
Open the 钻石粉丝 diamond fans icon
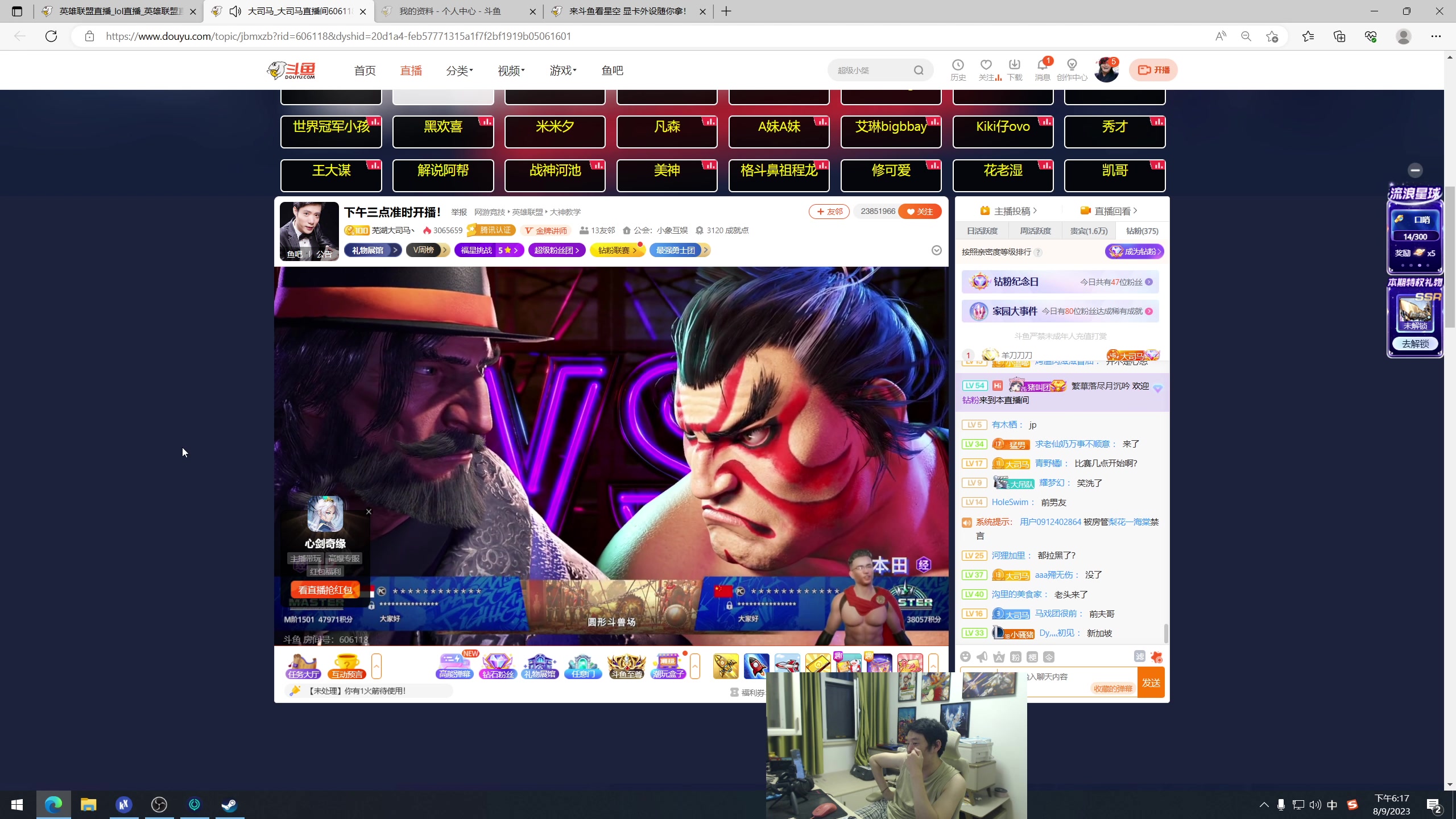click(x=498, y=666)
